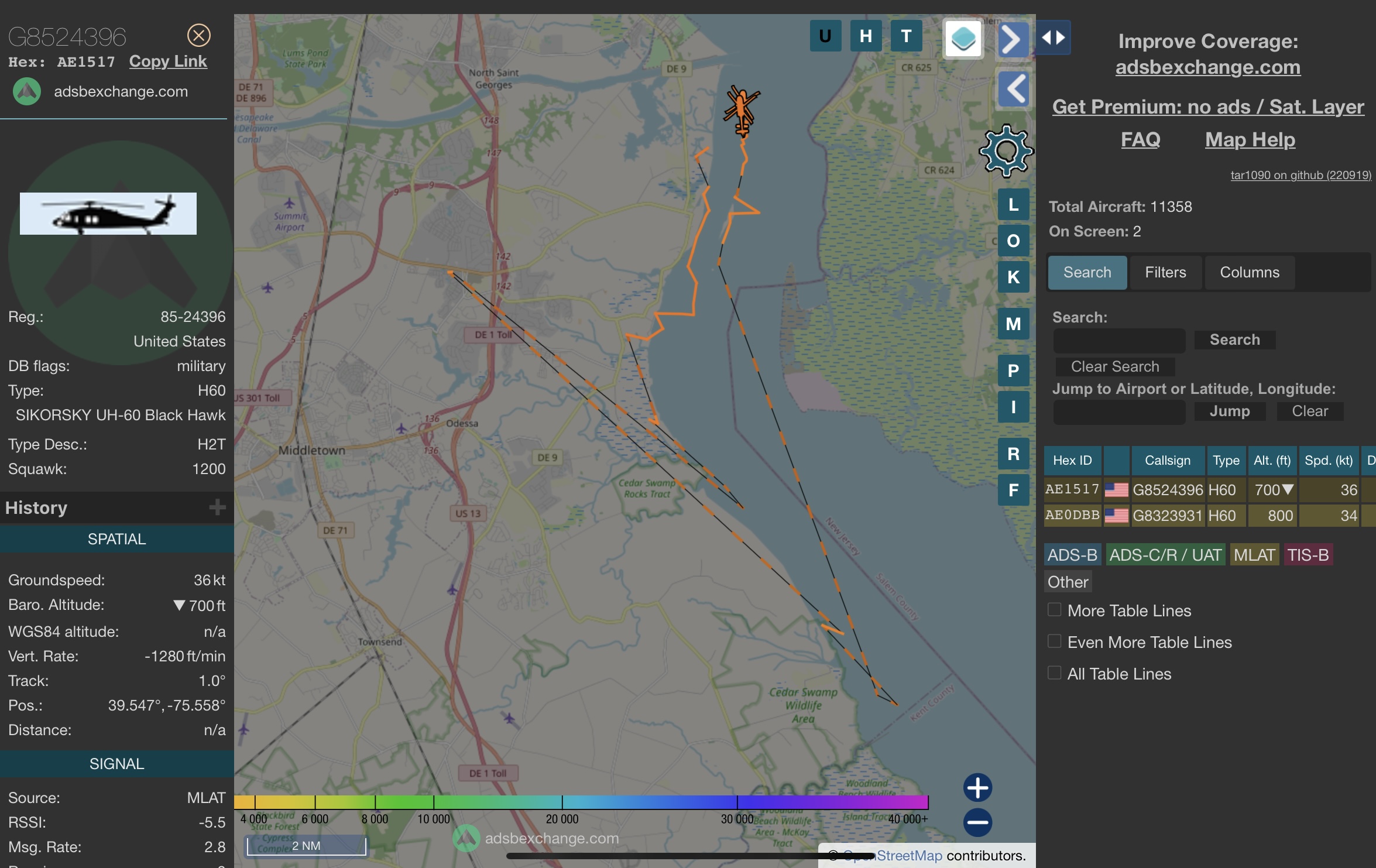Viewport: 1376px width, 868px height.
Task: Enable More Table Lines checkbox
Action: coord(1055,610)
